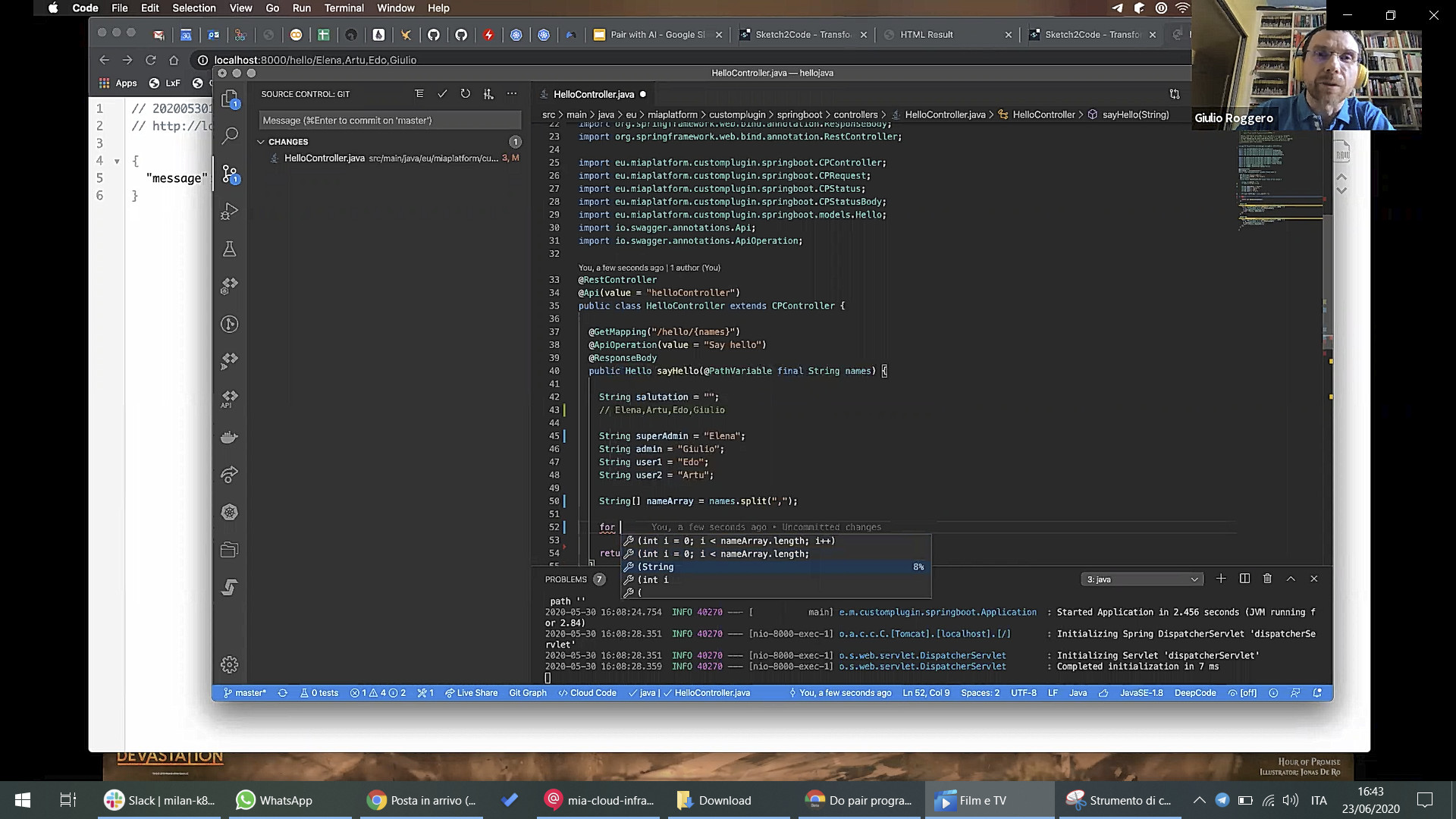Open the Test flask icon in activity bar
This screenshot has width=1456, height=819.
click(229, 249)
